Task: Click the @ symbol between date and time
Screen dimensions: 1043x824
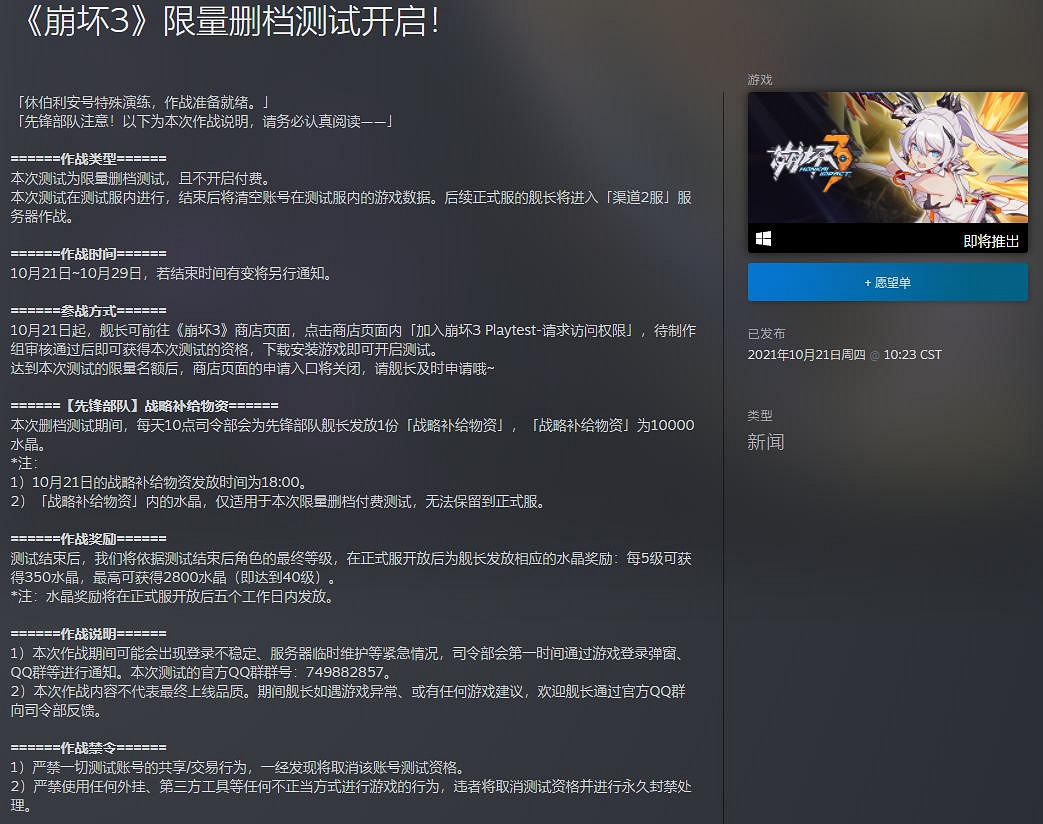Action: (874, 355)
